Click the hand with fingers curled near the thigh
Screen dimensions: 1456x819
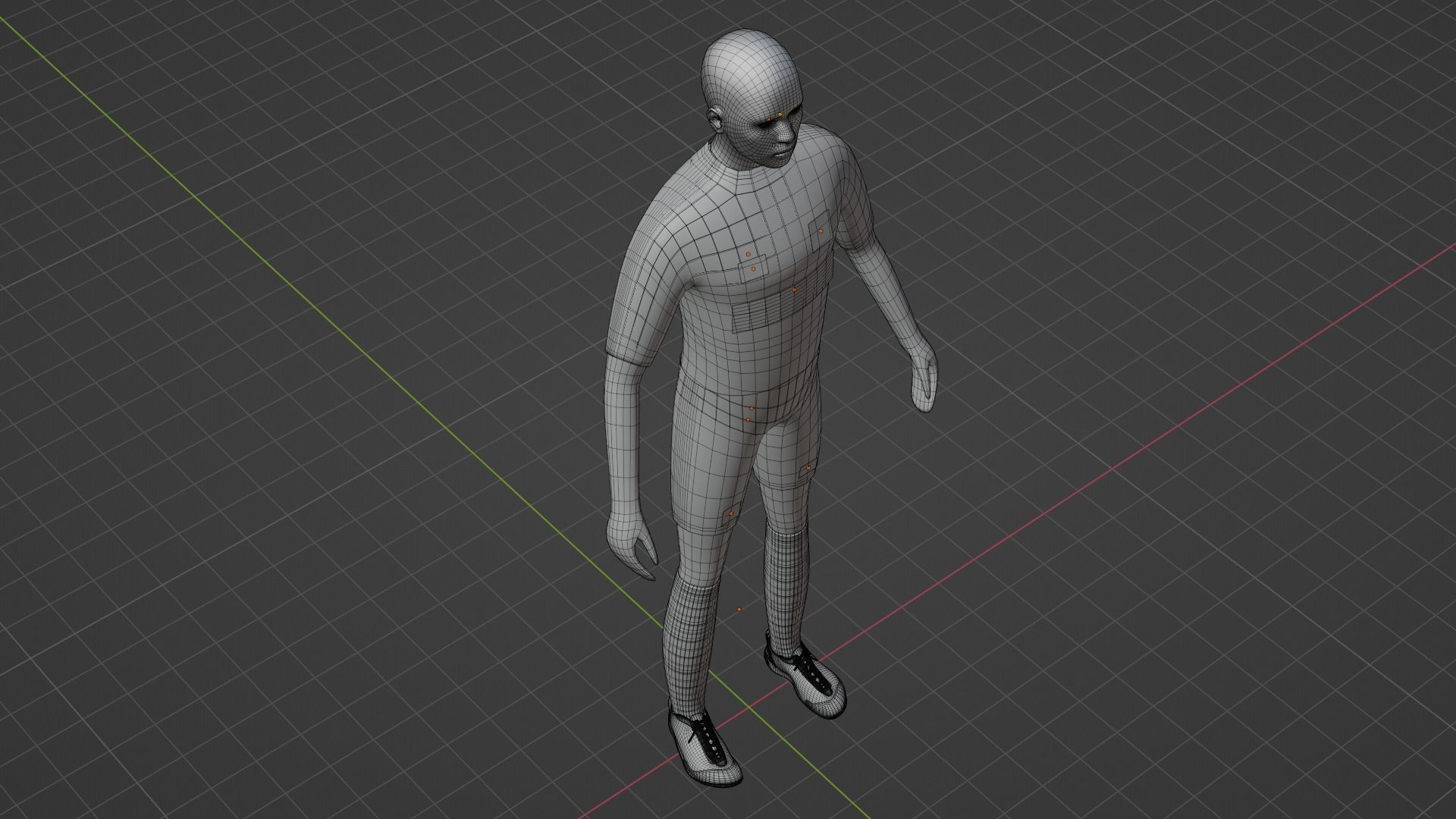coord(632,543)
